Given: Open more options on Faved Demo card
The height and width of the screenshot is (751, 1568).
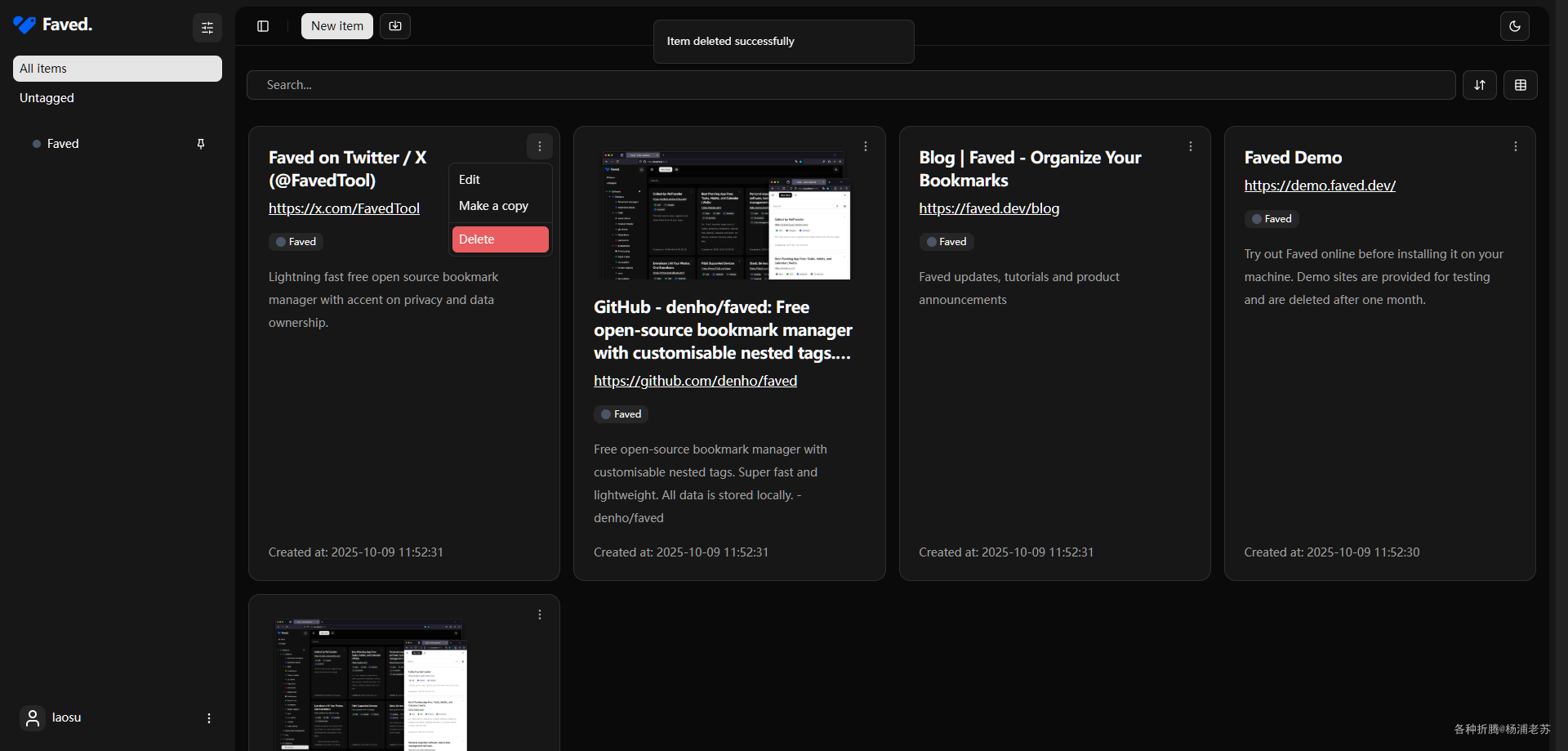Looking at the screenshot, I should (1516, 146).
